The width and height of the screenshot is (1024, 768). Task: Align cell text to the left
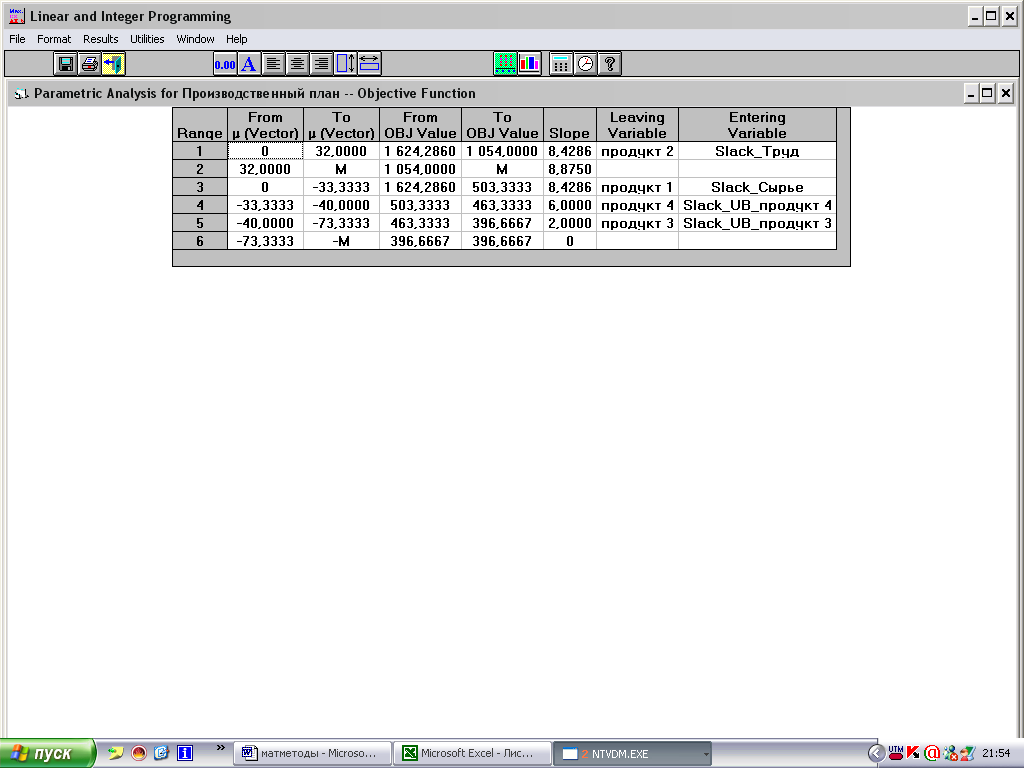pyautogui.click(x=273, y=64)
